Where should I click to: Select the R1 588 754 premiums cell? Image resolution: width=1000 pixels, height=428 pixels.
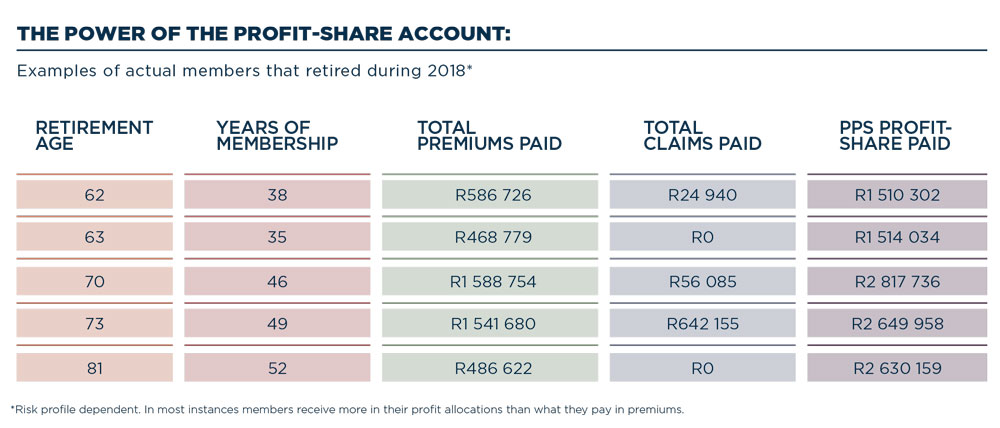point(489,282)
